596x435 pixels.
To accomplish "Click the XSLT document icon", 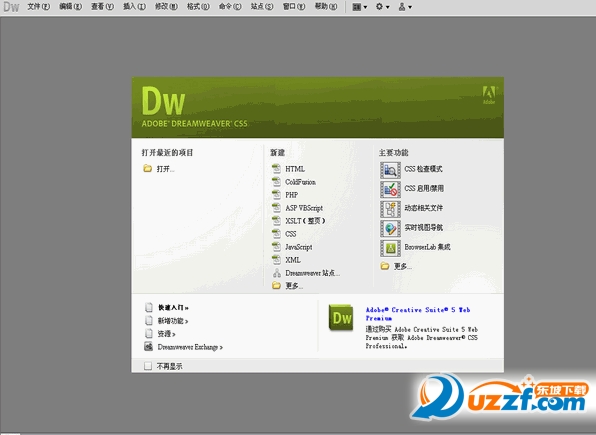I will click(276, 220).
